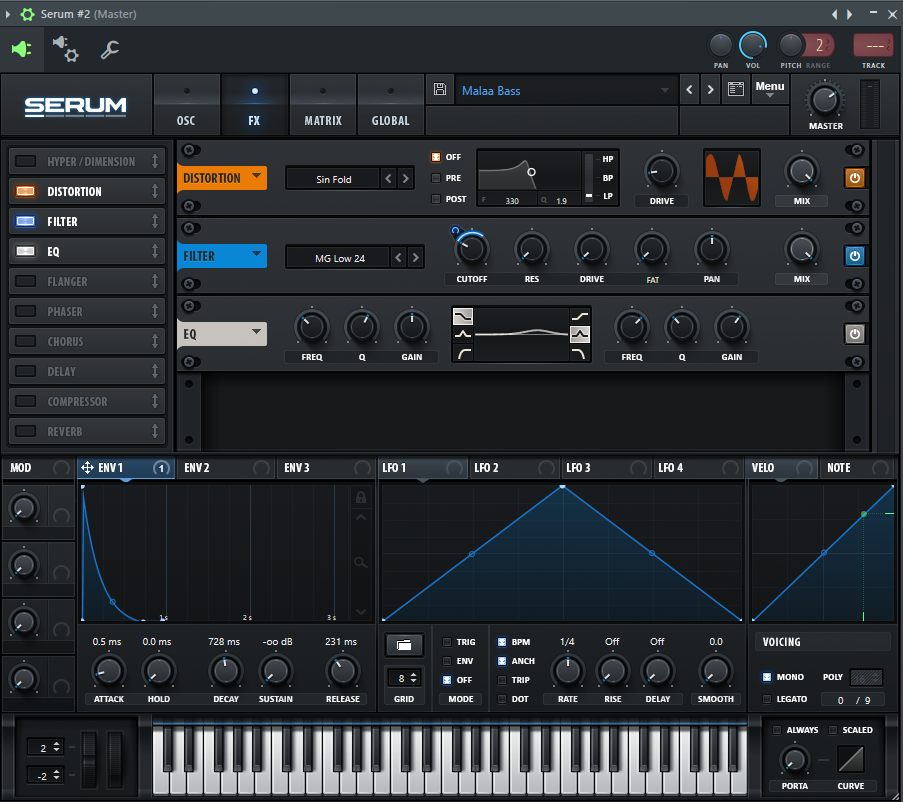Enable the Flanger effect toggle
This screenshot has height=802, width=903.
pyautogui.click(x=25, y=281)
